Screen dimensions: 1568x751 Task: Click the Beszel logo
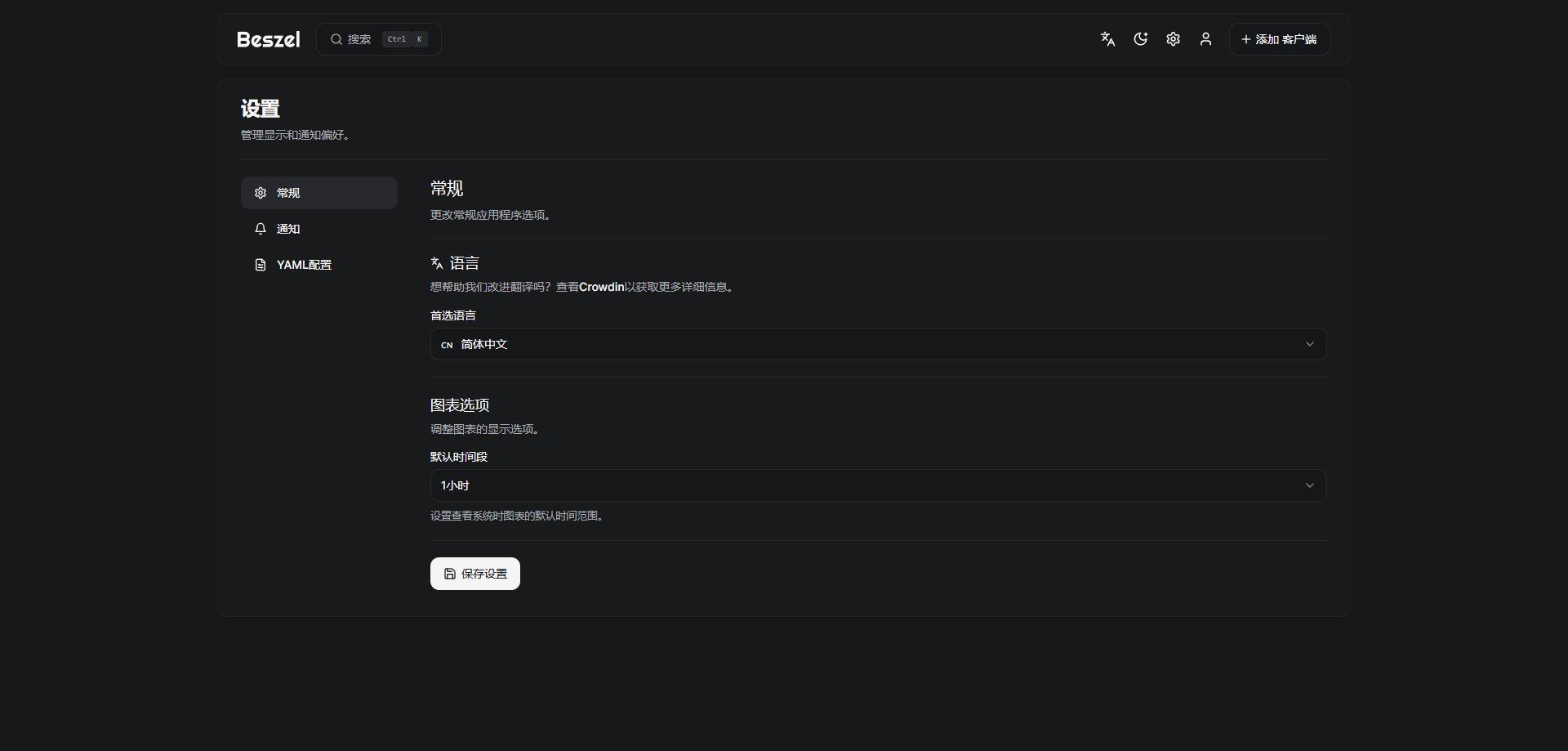268,39
